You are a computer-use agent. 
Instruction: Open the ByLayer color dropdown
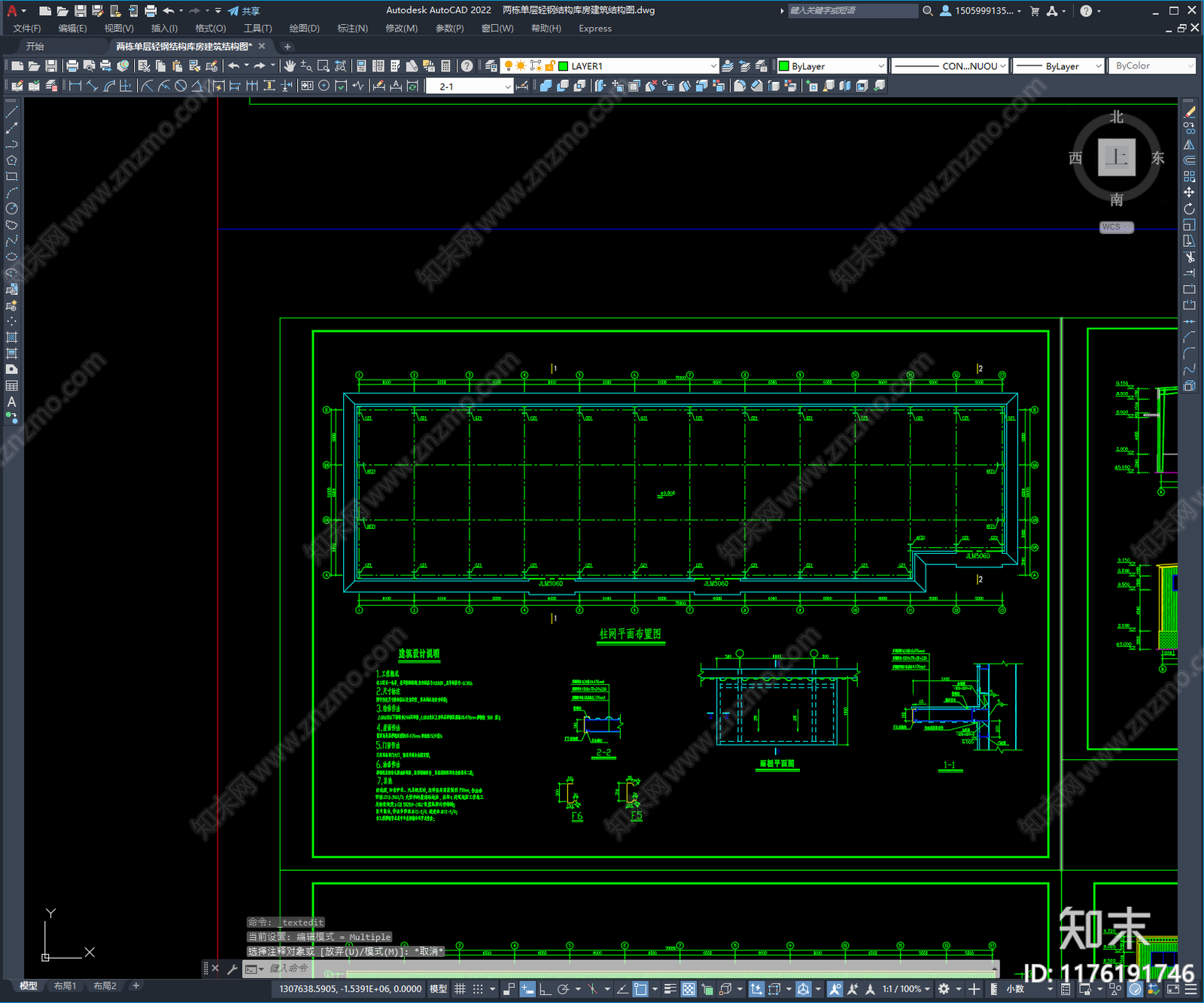(832, 66)
